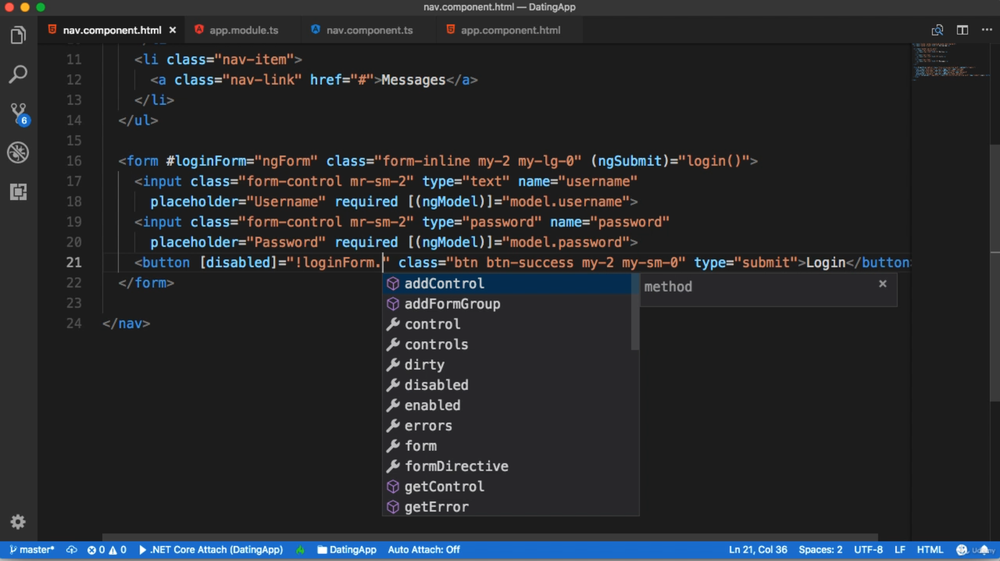Select the dirty suggestion
Image resolution: width=1000 pixels, height=561 pixels.
click(x=507, y=365)
